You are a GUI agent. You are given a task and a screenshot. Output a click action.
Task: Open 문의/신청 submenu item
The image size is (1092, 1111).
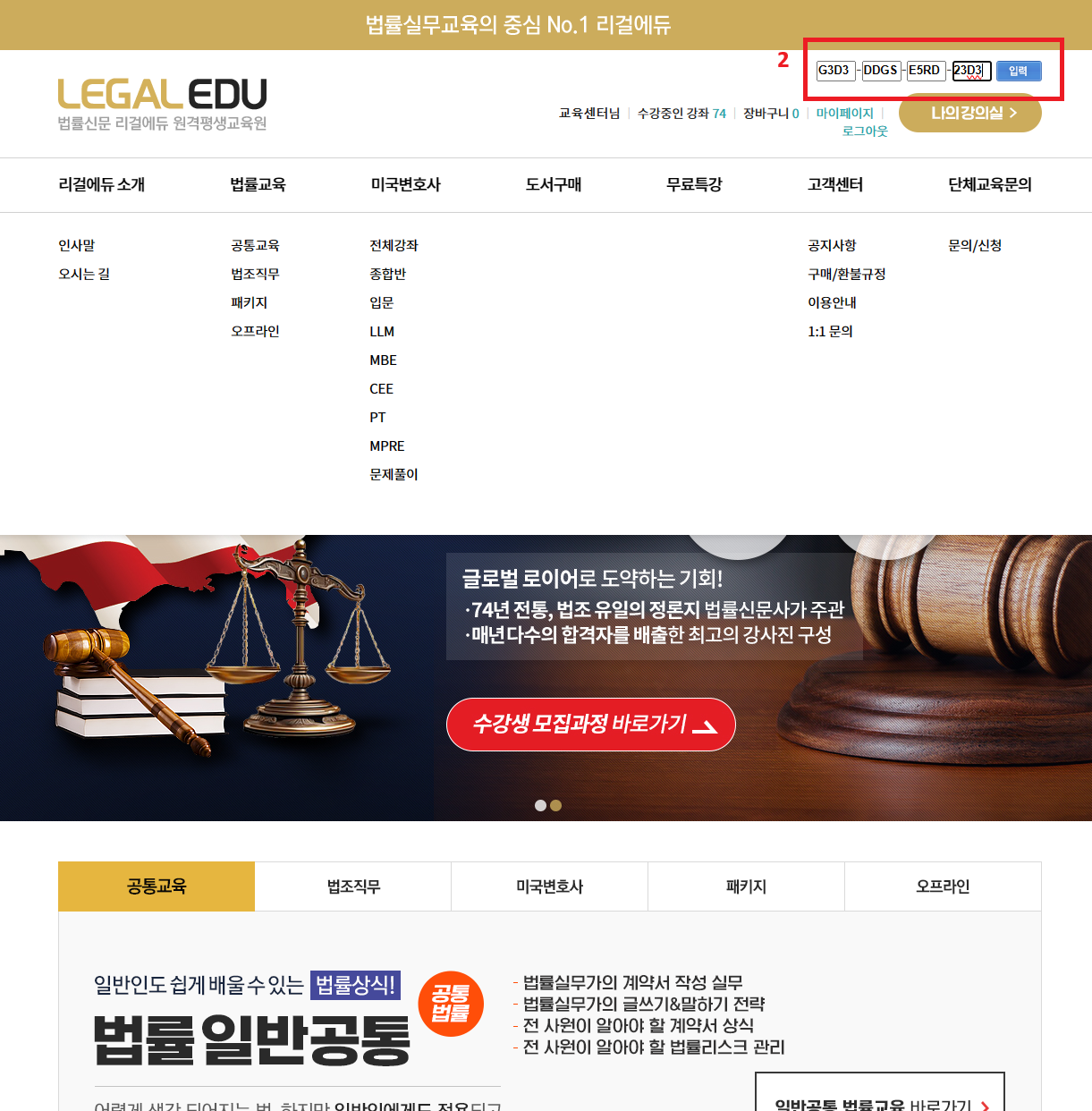(x=975, y=245)
